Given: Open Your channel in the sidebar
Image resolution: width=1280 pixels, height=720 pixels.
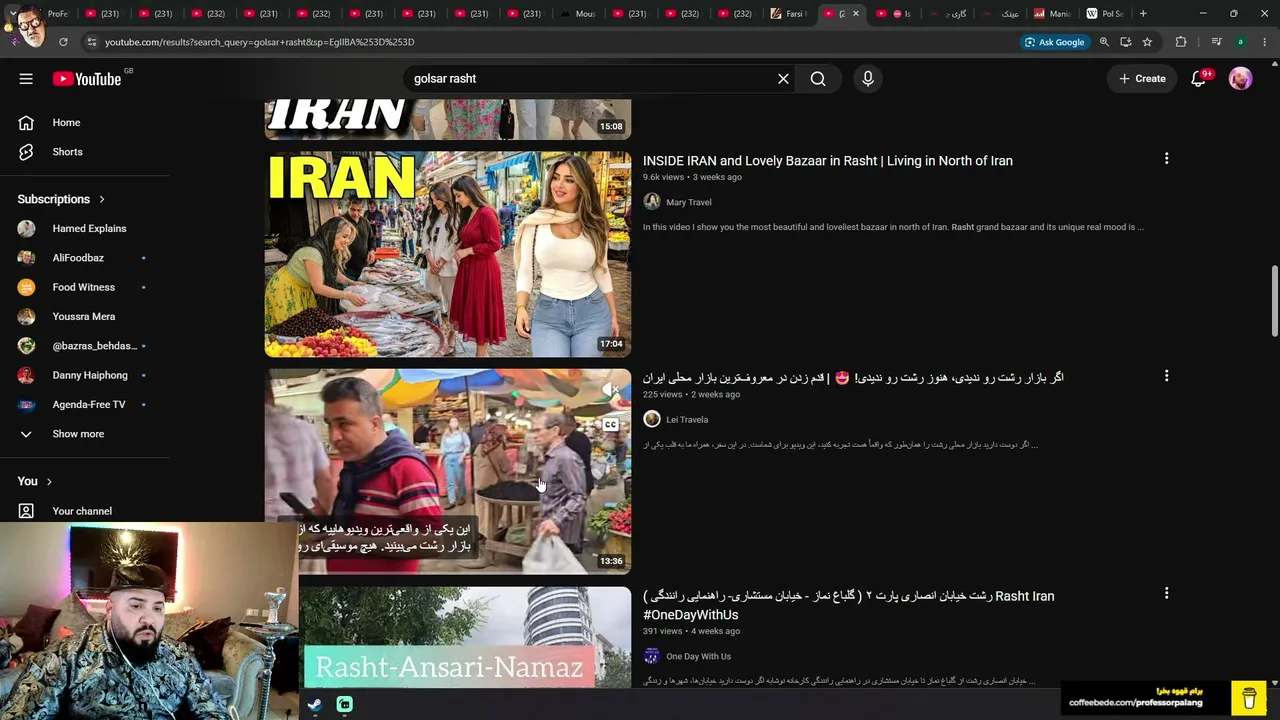Looking at the screenshot, I should point(84,511).
